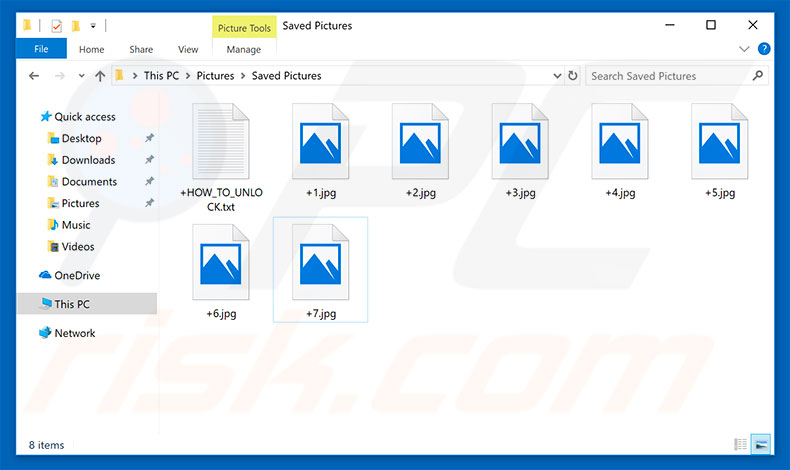Click the Back navigation arrow

click(x=34, y=76)
